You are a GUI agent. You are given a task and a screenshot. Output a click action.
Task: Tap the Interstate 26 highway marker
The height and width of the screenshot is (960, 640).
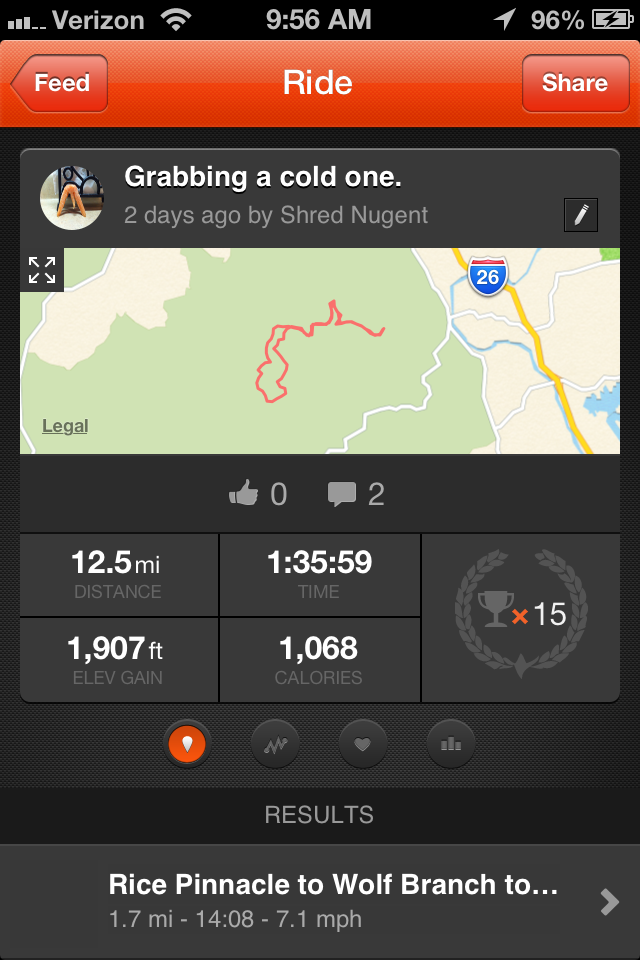tap(488, 276)
